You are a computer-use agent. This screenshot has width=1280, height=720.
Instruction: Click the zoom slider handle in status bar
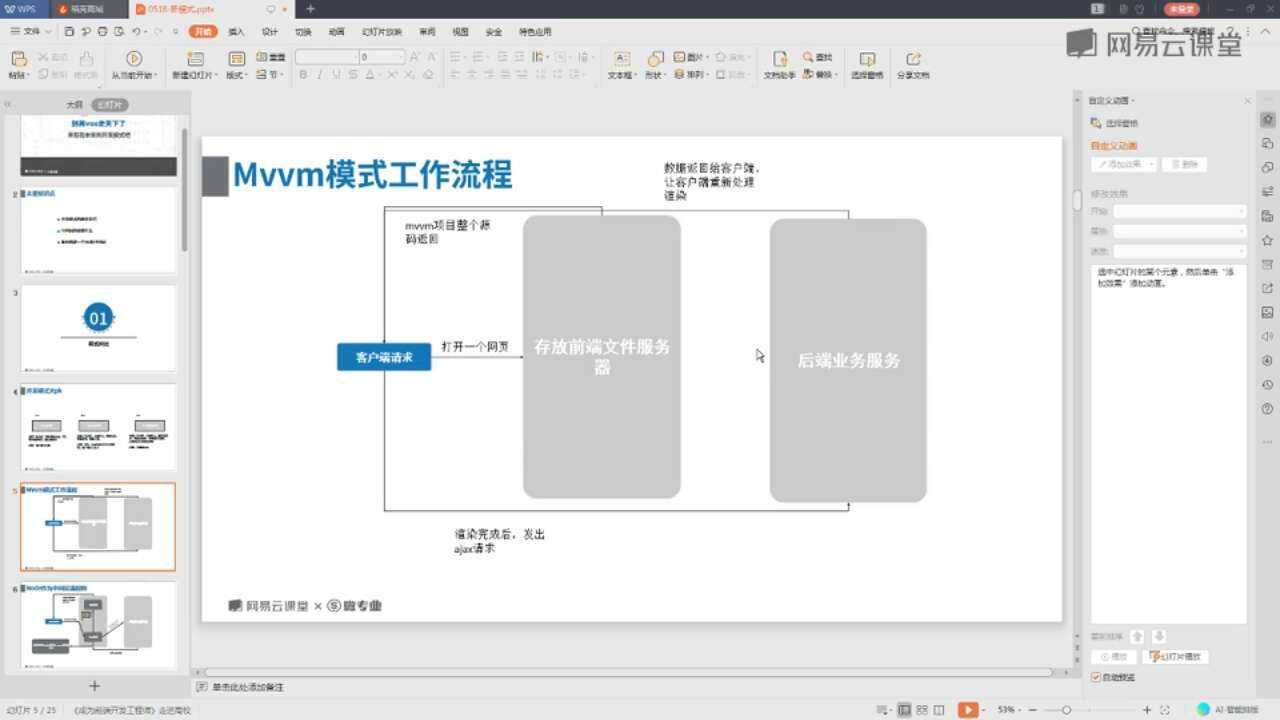pos(1066,710)
